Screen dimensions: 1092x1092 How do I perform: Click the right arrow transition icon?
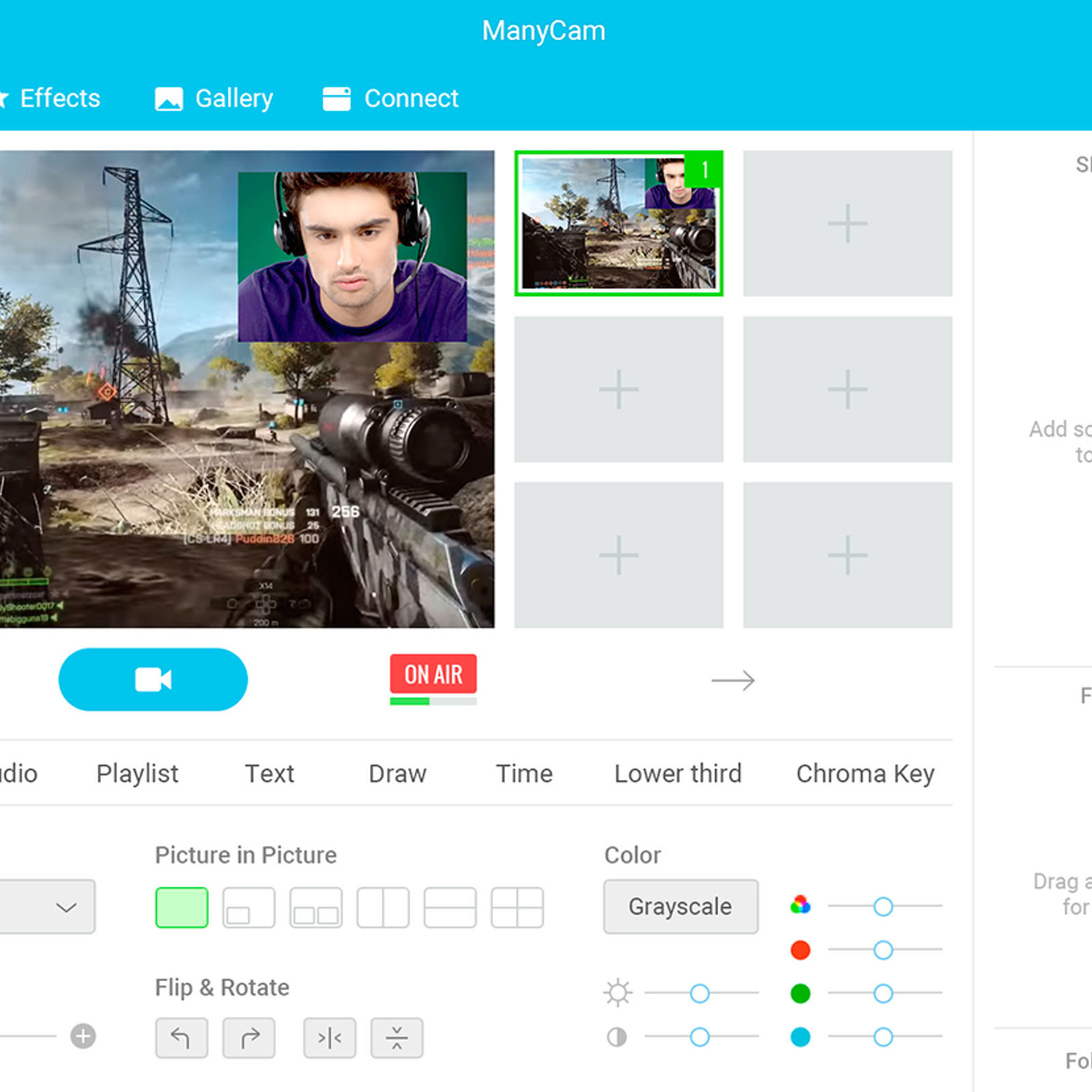click(733, 680)
